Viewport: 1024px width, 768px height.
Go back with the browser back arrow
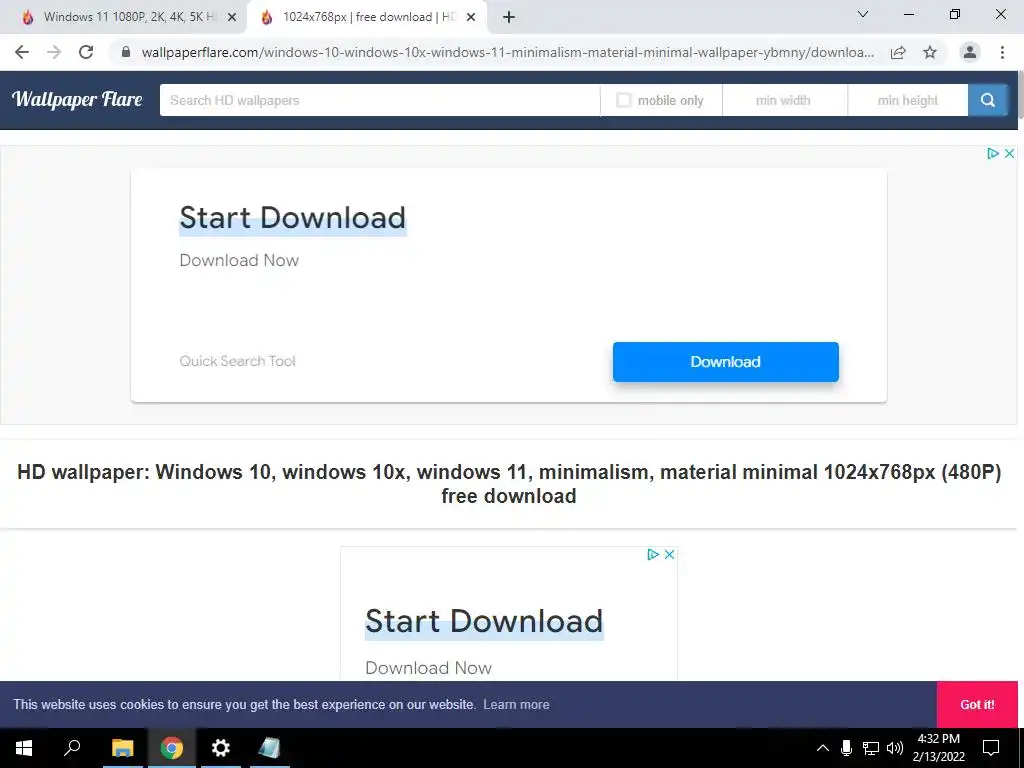[x=22, y=52]
